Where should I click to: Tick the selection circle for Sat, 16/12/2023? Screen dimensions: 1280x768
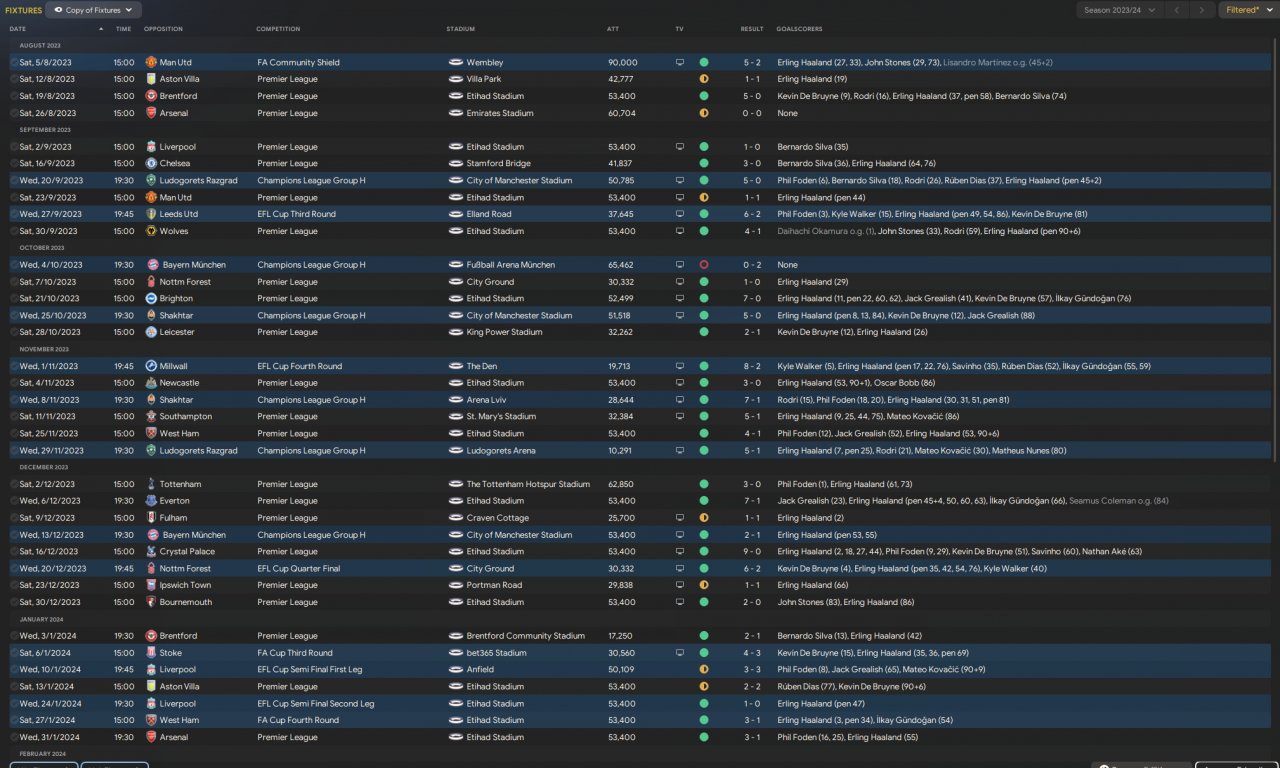coord(14,551)
